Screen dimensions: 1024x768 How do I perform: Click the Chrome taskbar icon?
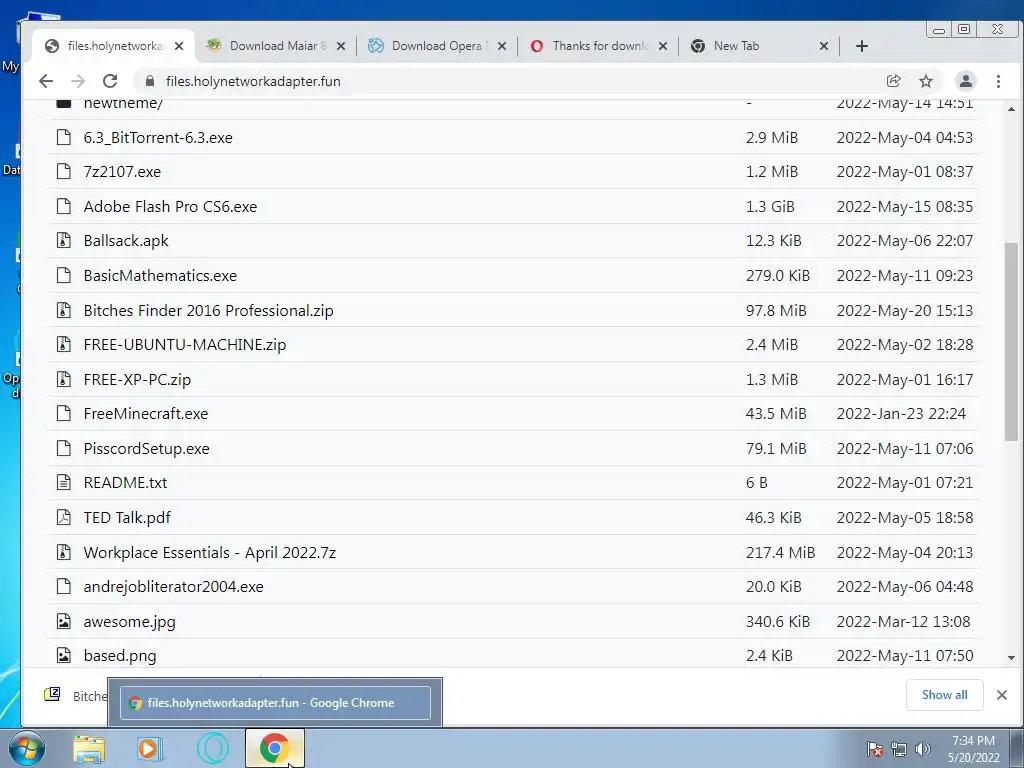(x=274, y=748)
